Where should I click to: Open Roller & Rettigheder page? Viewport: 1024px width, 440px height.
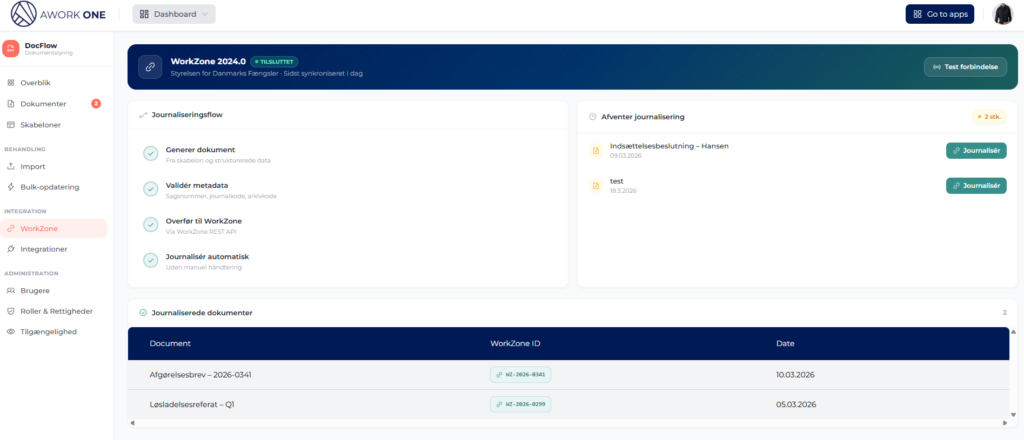tap(56, 311)
